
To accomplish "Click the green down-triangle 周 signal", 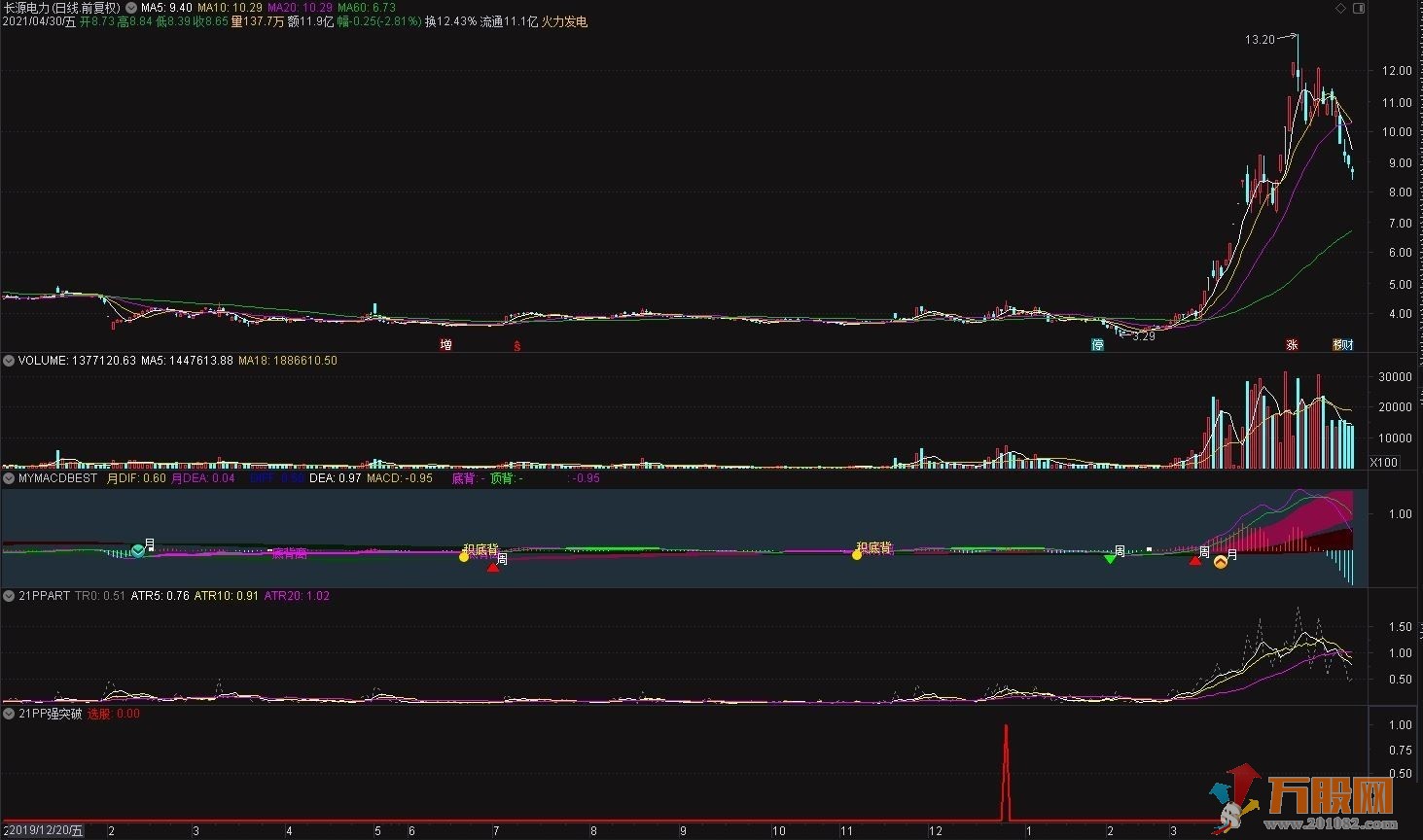I will [1110, 559].
